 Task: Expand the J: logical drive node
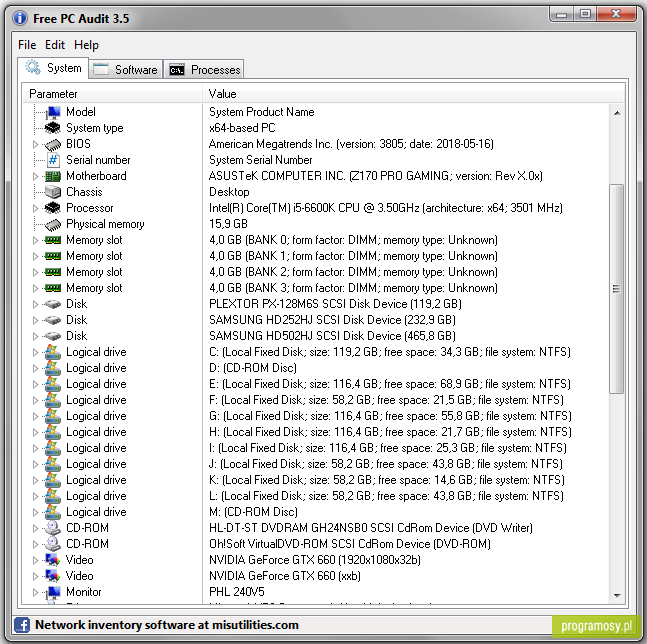click(35, 465)
